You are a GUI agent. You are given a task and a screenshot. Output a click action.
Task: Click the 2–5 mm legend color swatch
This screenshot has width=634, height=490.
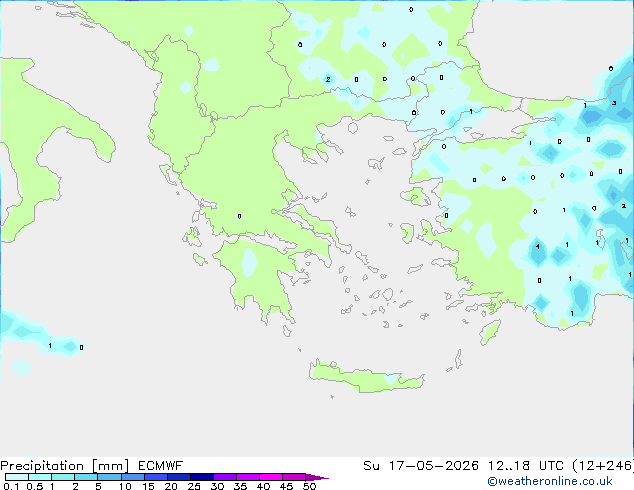(86, 477)
